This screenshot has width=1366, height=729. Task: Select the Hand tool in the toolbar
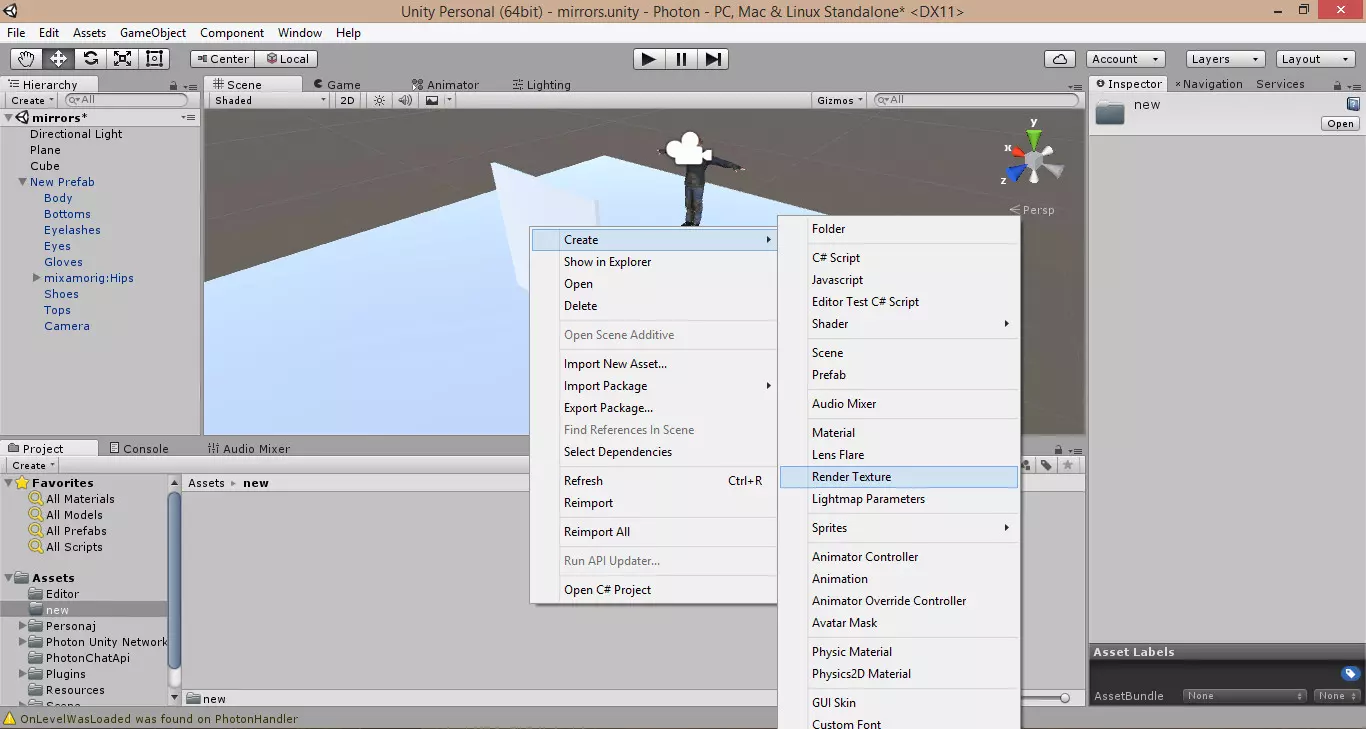[26, 59]
